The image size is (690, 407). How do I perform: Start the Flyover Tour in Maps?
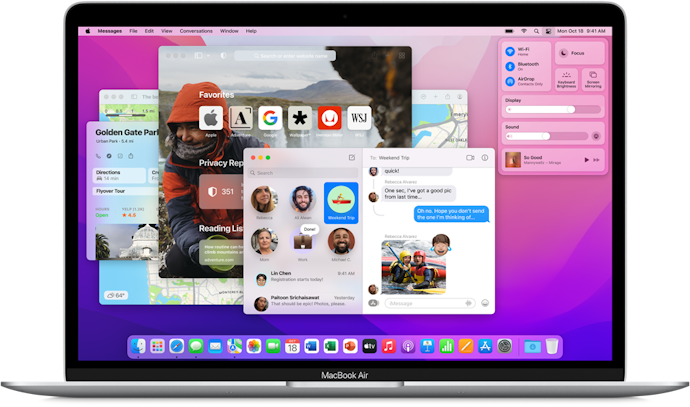pyautogui.click(x=125, y=191)
